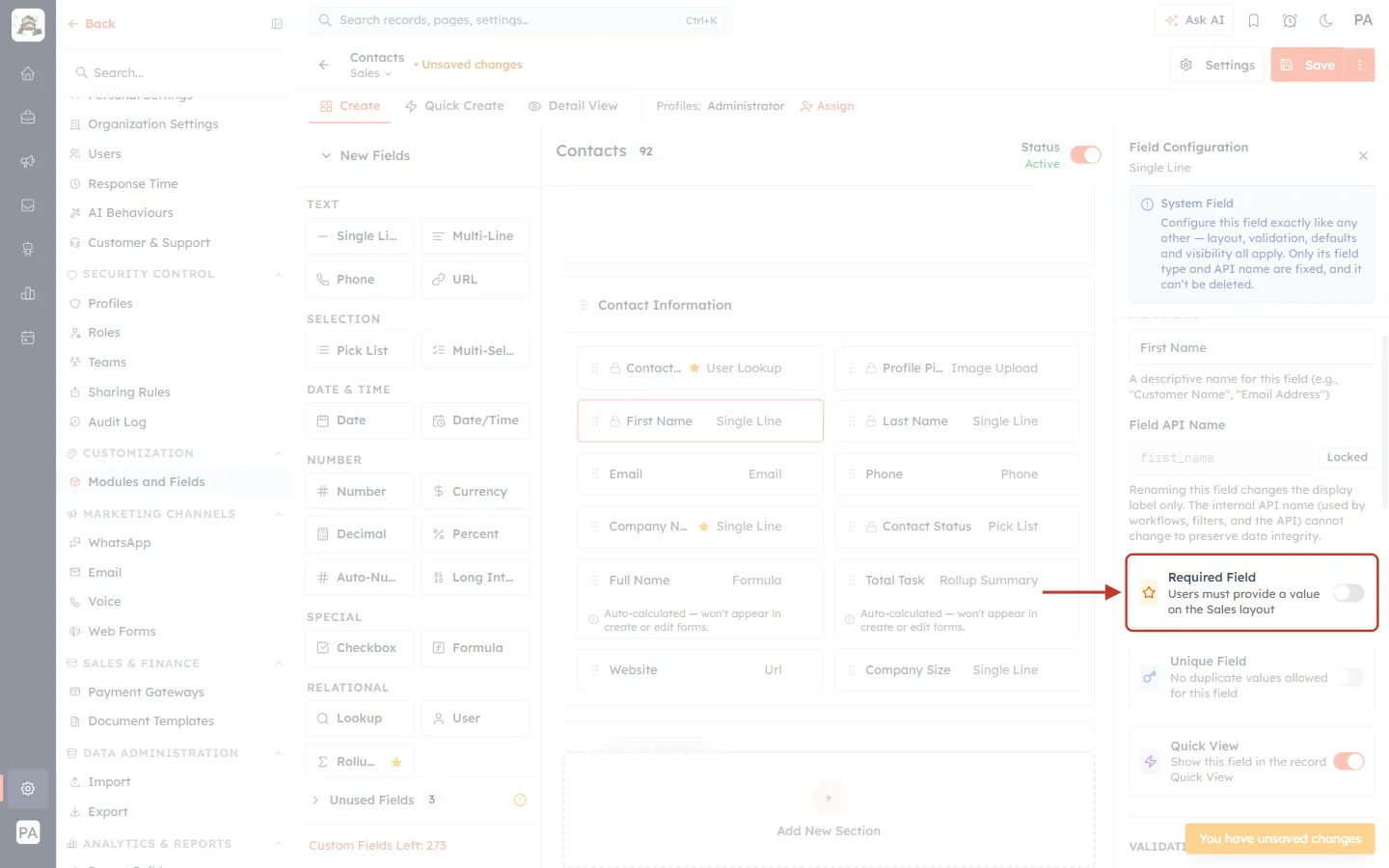Open Web Forms in the settings sidebar

coord(175,632)
